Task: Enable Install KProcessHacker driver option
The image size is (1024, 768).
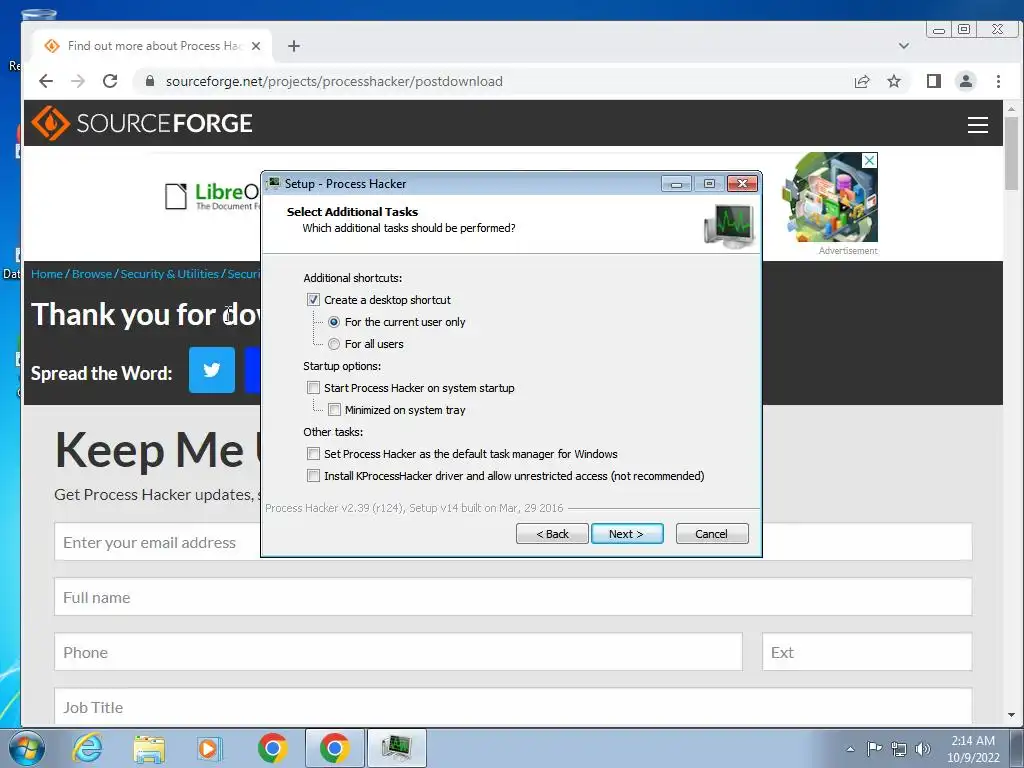Action: (x=313, y=476)
